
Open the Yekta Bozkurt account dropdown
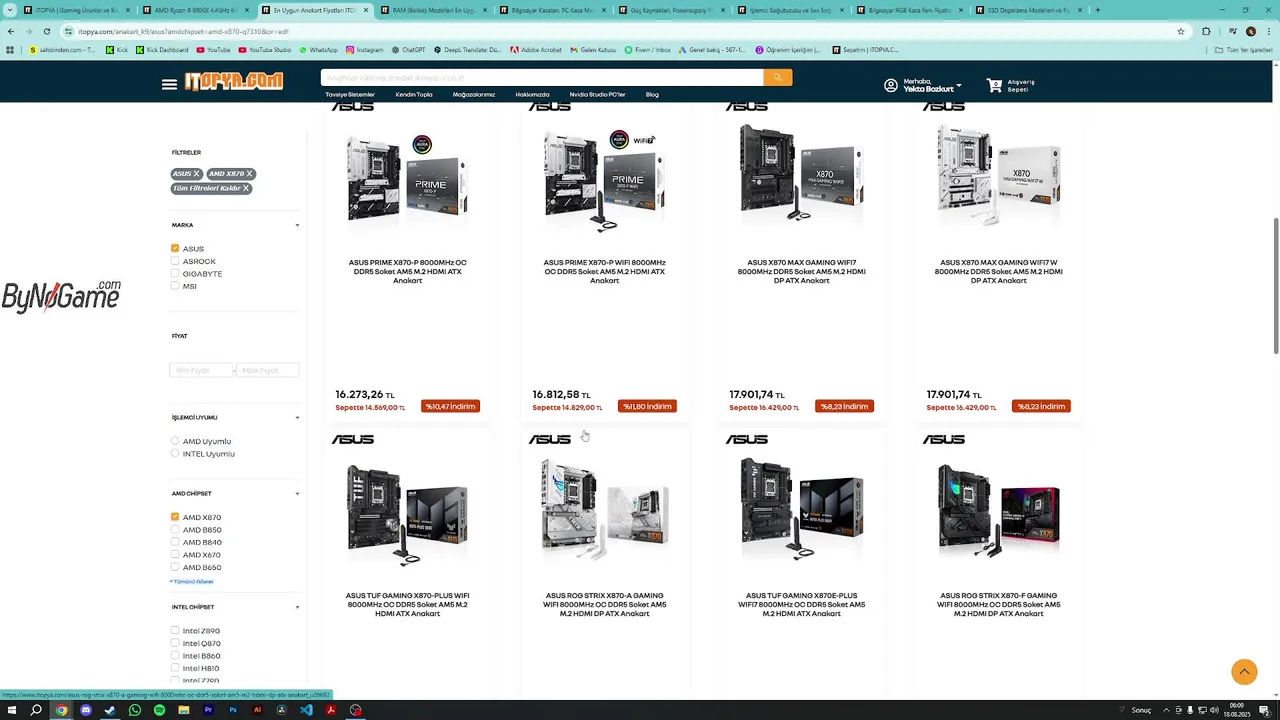tap(932, 86)
